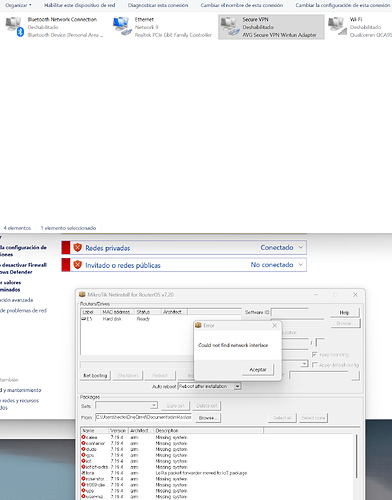Click the Reboot button

(160, 375)
